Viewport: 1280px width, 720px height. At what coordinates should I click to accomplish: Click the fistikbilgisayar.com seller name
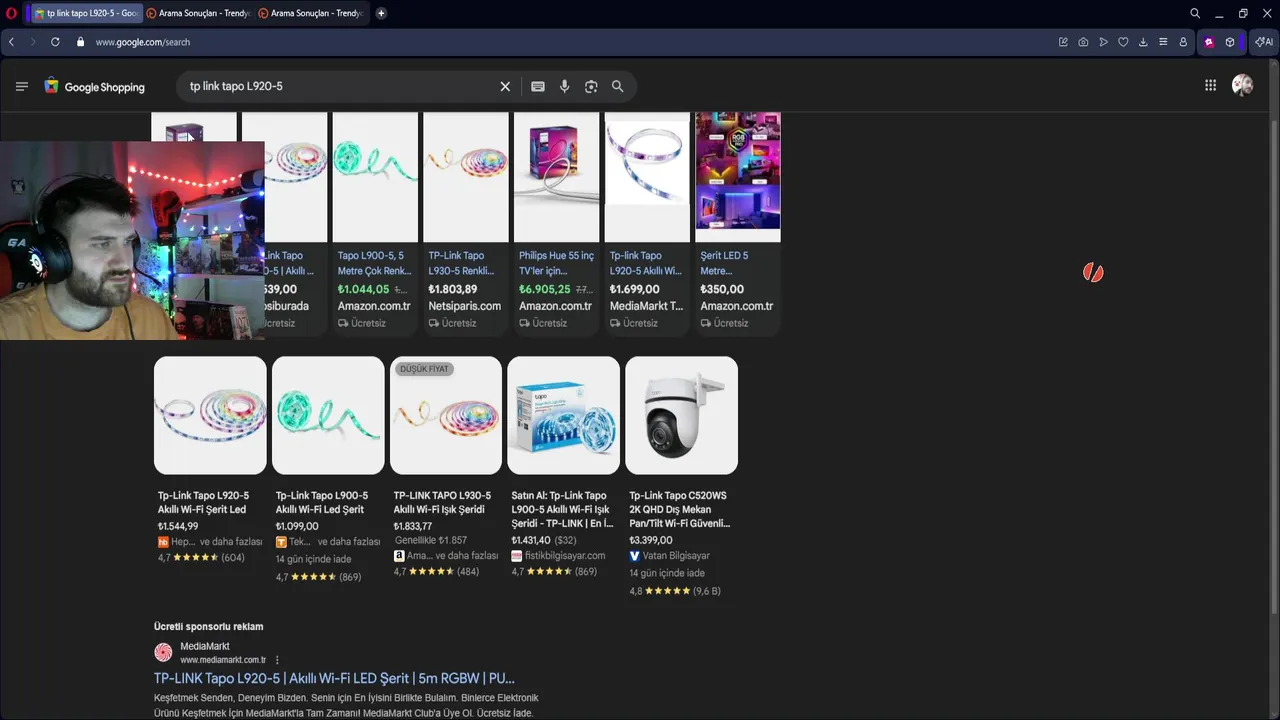click(x=565, y=555)
